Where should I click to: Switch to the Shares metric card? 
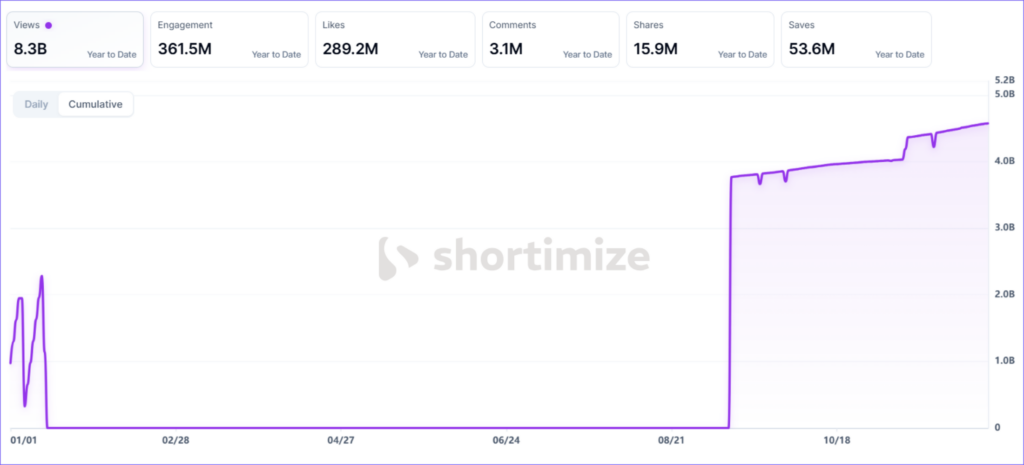point(699,40)
